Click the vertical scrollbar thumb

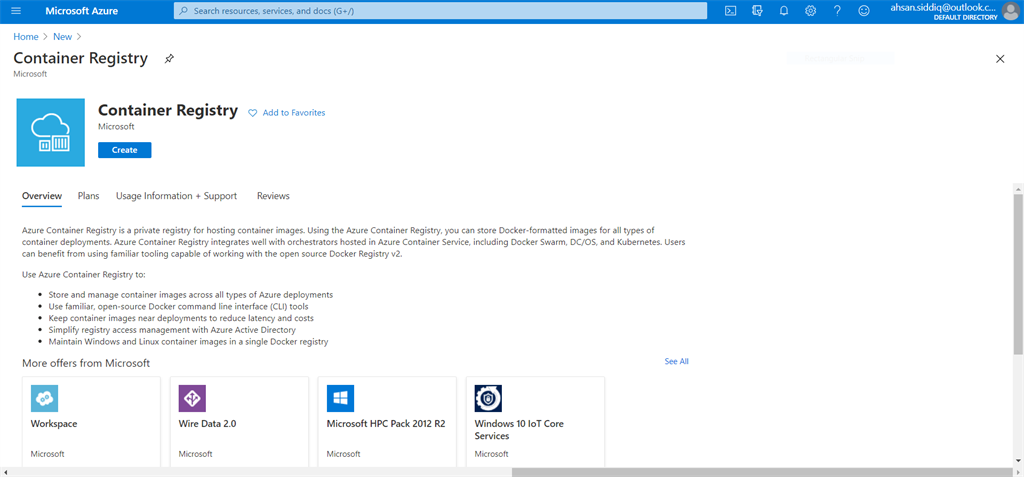pos(1019,274)
